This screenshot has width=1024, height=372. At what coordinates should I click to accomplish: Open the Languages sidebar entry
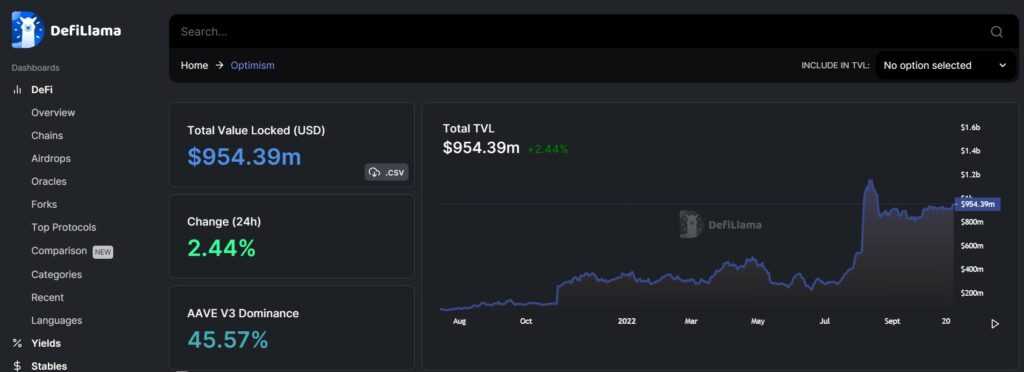[57, 320]
